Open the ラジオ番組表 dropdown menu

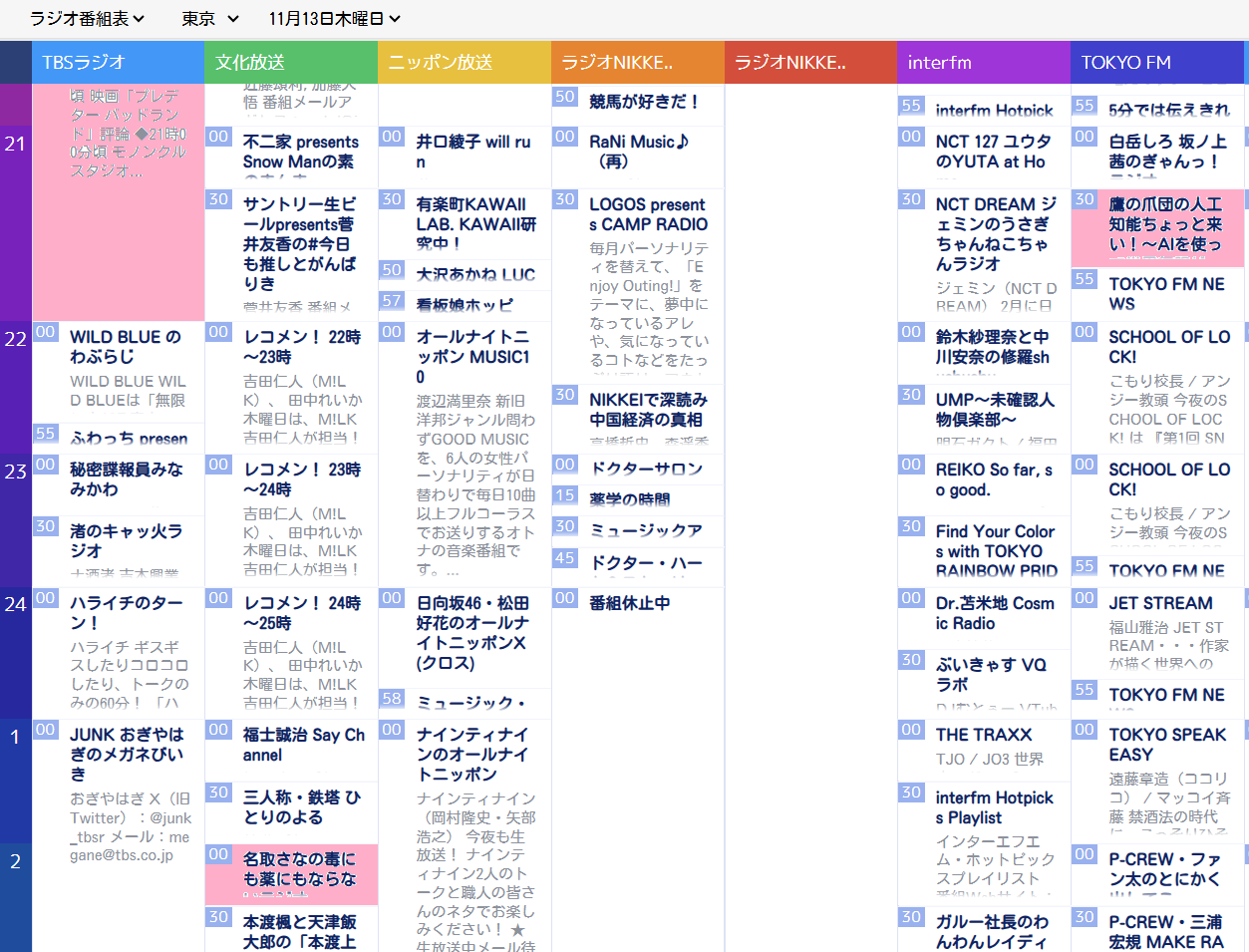pyautogui.click(x=87, y=19)
